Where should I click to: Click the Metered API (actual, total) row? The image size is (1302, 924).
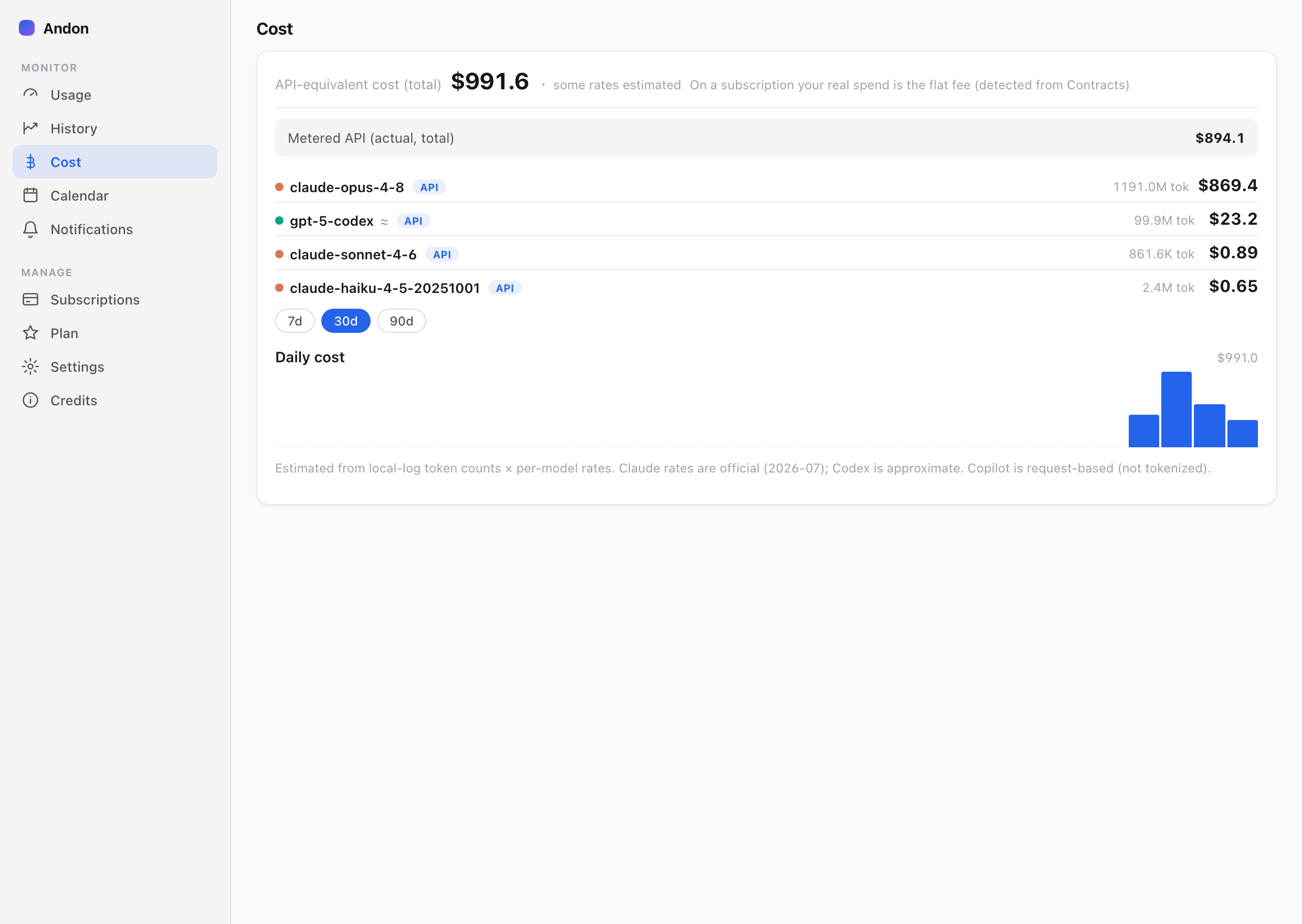766,138
